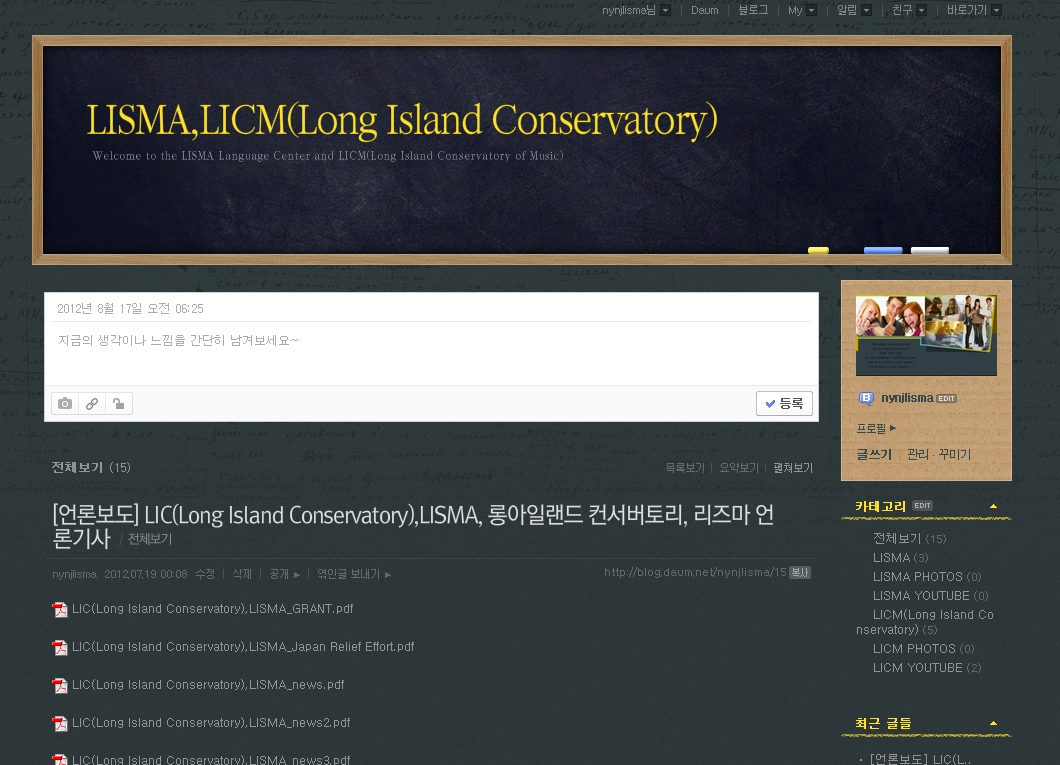Click the 등록 submit button
The image size is (1060, 765).
pos(784,403)
